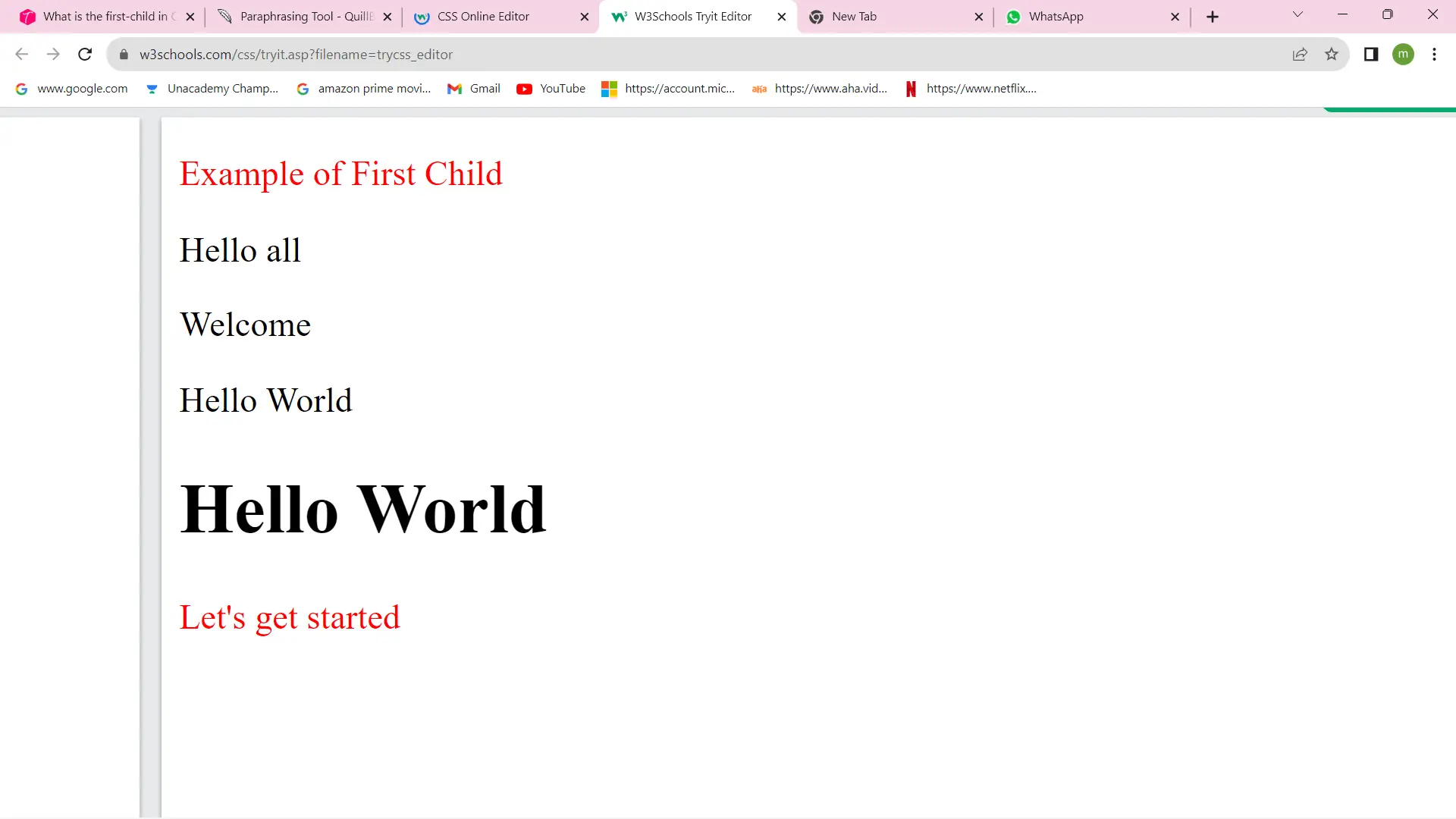Click the reload/refresh page icon
This screenshot has height=819, width=1456.
coord(86,54)
